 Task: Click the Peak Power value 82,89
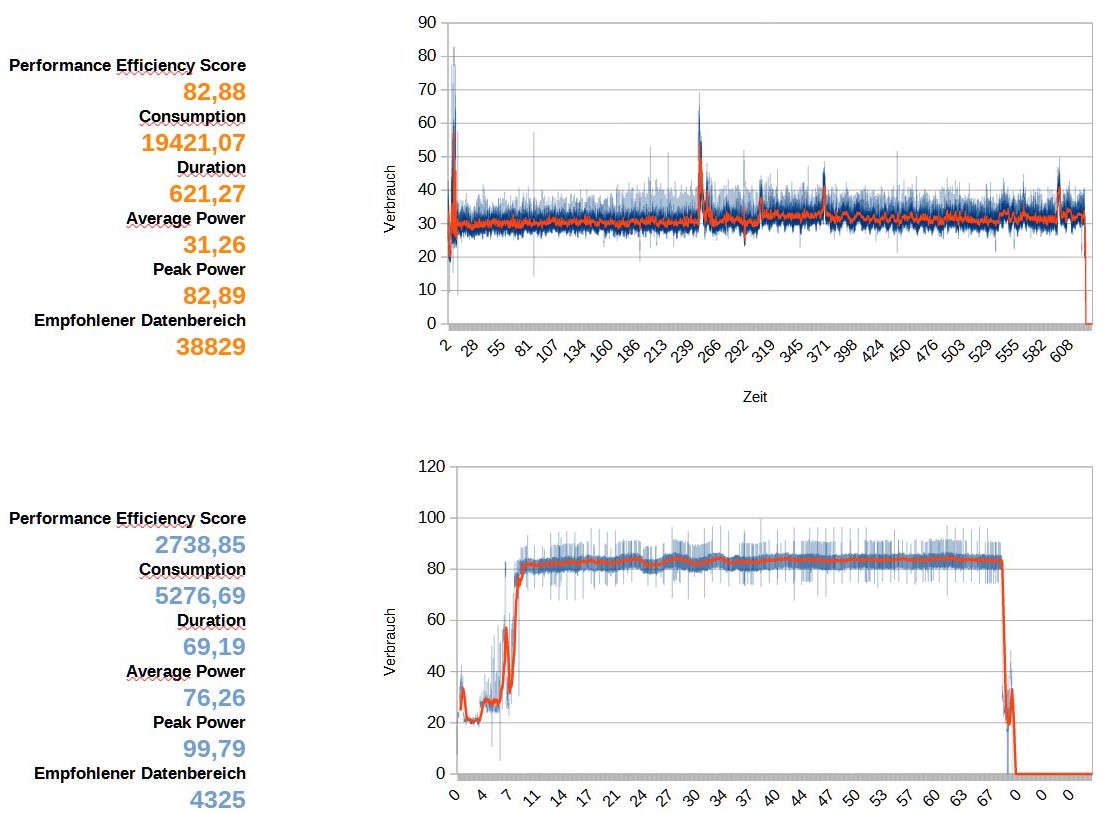tap(214, 296)
